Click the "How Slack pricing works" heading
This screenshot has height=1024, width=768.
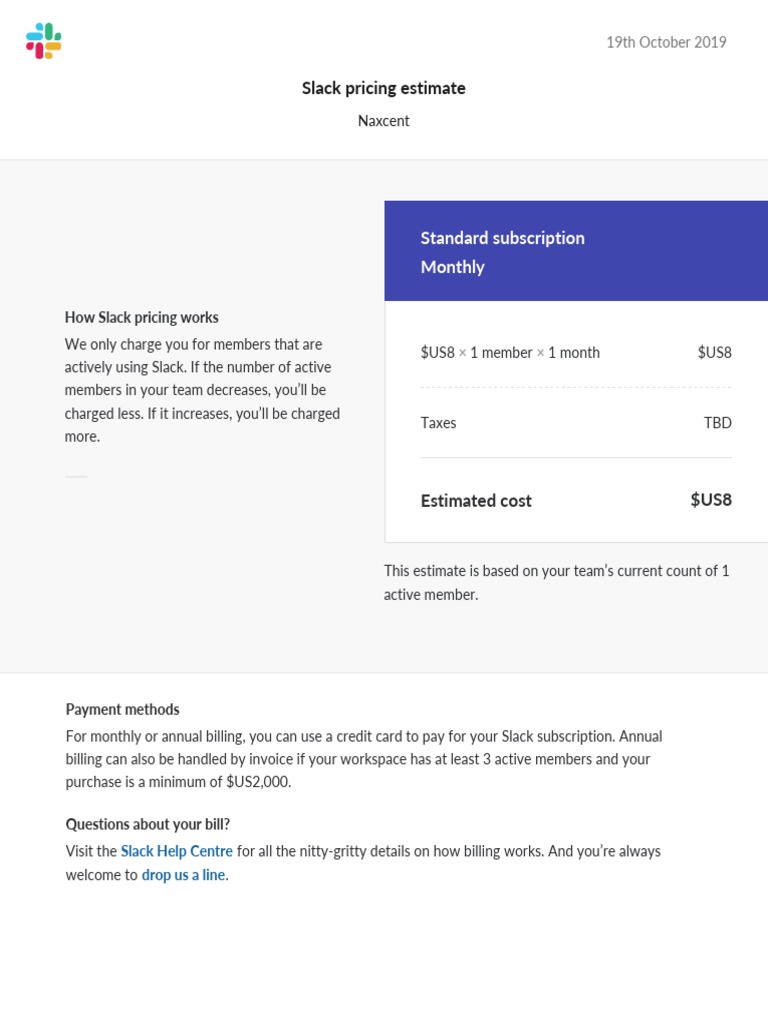(x=141, y=317)
